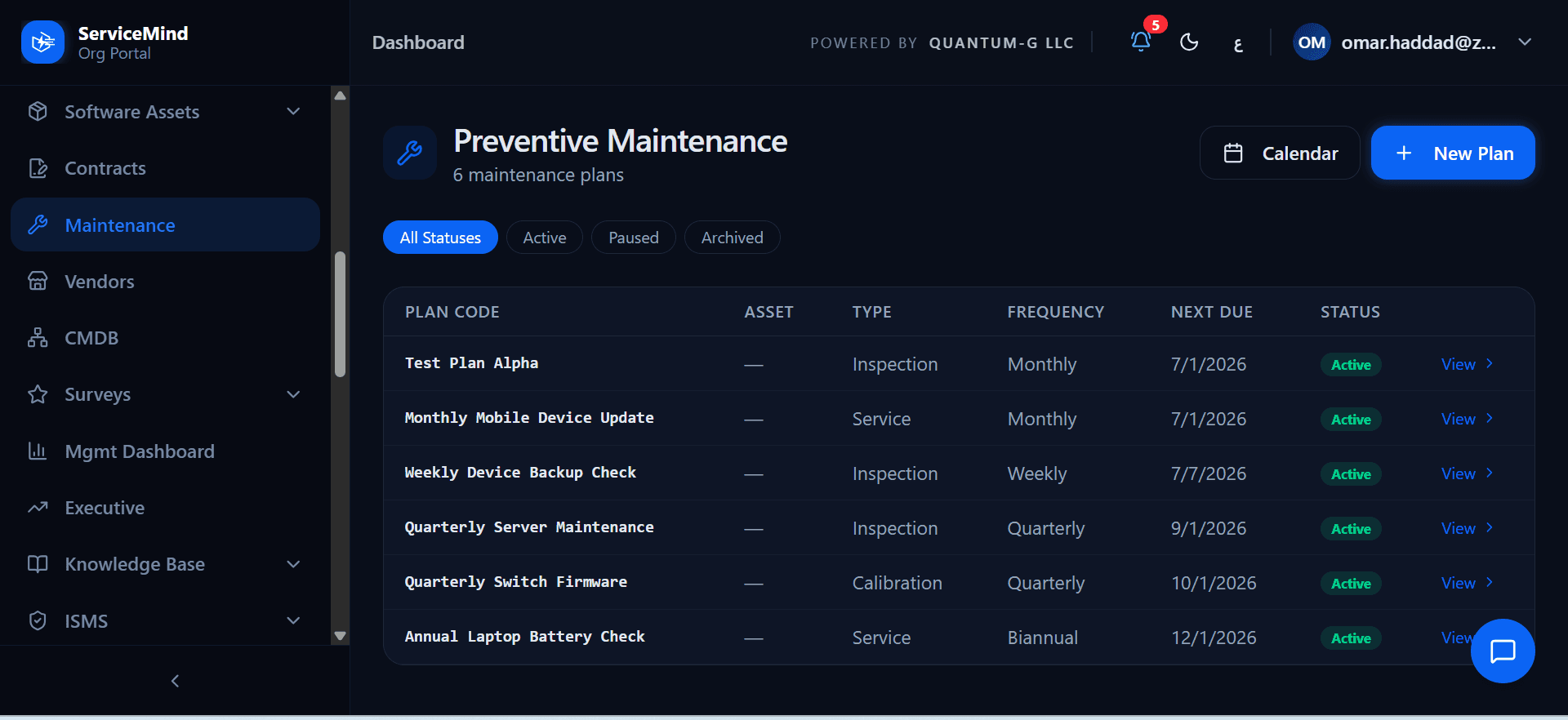Viewport: 1568px width, 720px height.
Task: Click Monthly Mobile Device Update name
Action: (x=529, y=418)
